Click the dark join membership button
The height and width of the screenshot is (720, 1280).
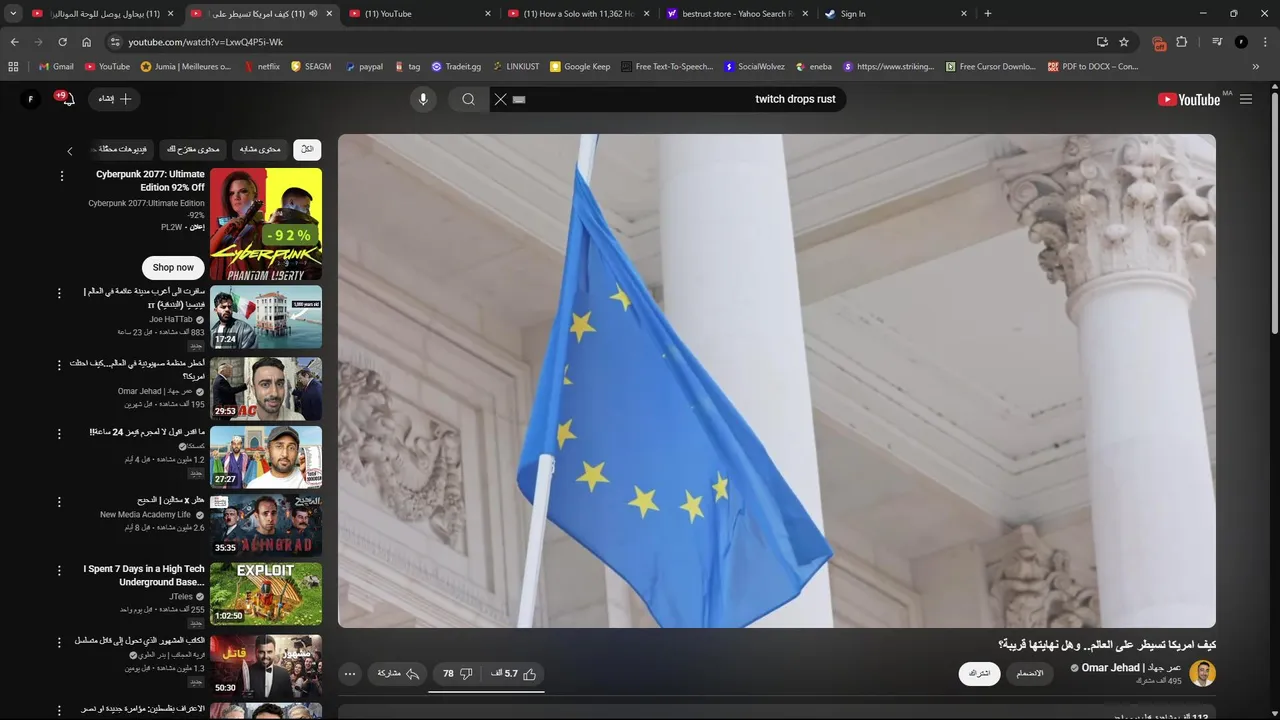pyautogui.click(x=1030, y=673)
